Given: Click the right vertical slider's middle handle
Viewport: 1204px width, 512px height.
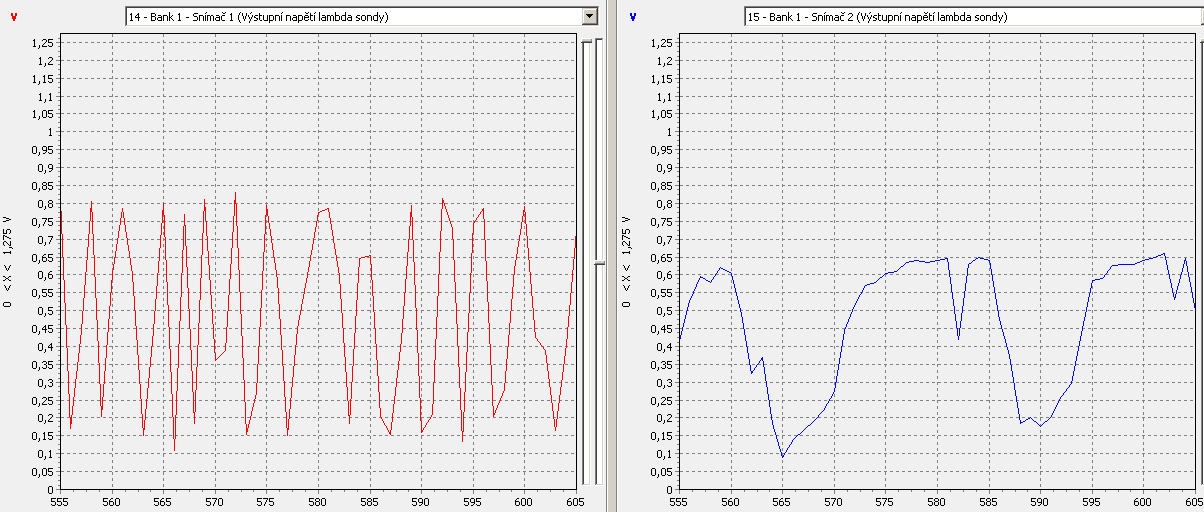Looking at the screenshot, I should point(599,263).
